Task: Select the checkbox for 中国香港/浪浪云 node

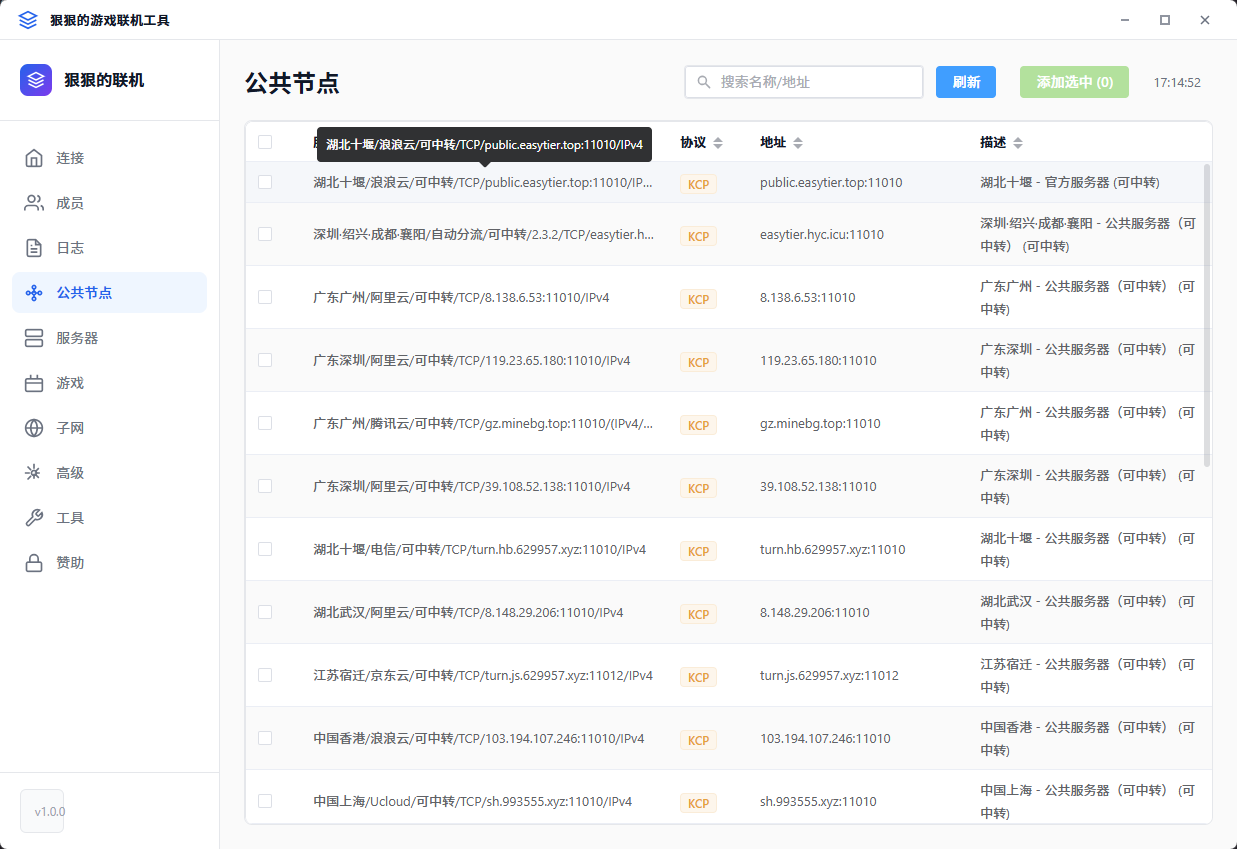Action: [265, 738]
